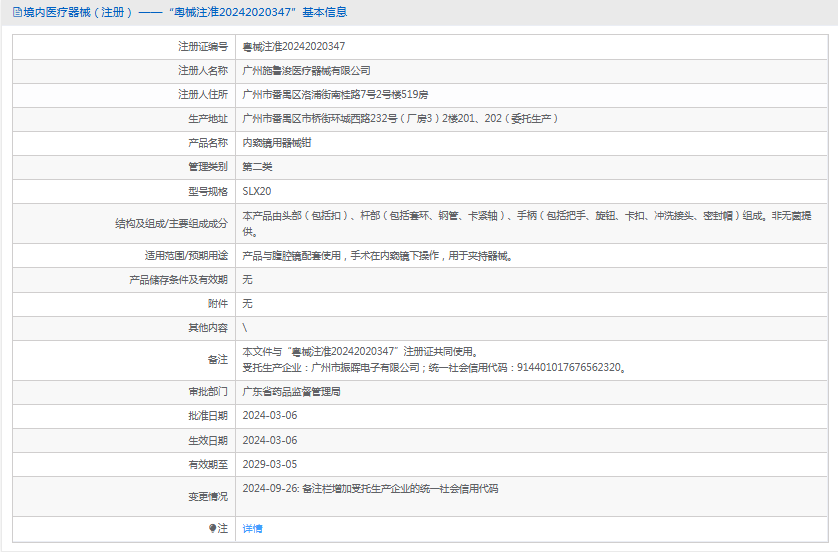
Task: Click the 注册人住所 label
Action: (203, 95)
